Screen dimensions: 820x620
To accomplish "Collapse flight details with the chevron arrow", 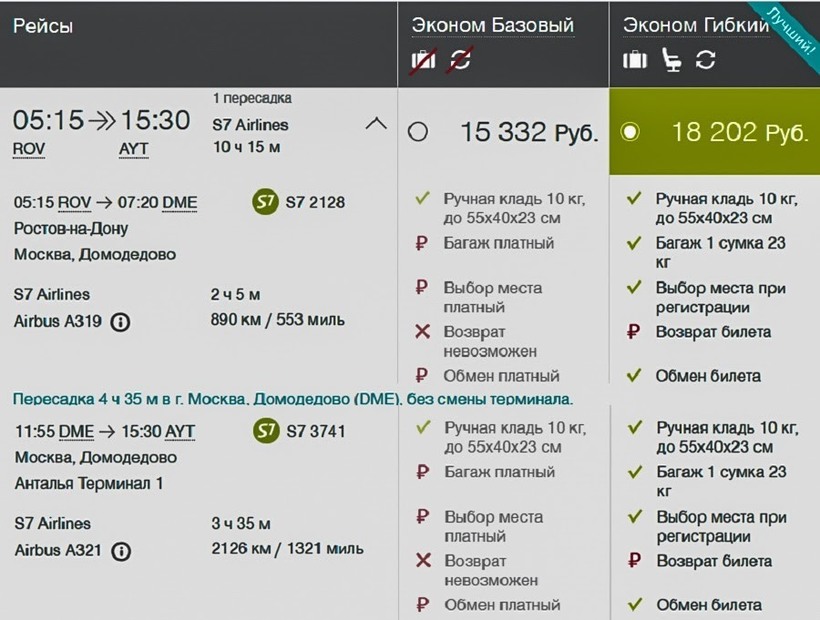I will (376, 124).
